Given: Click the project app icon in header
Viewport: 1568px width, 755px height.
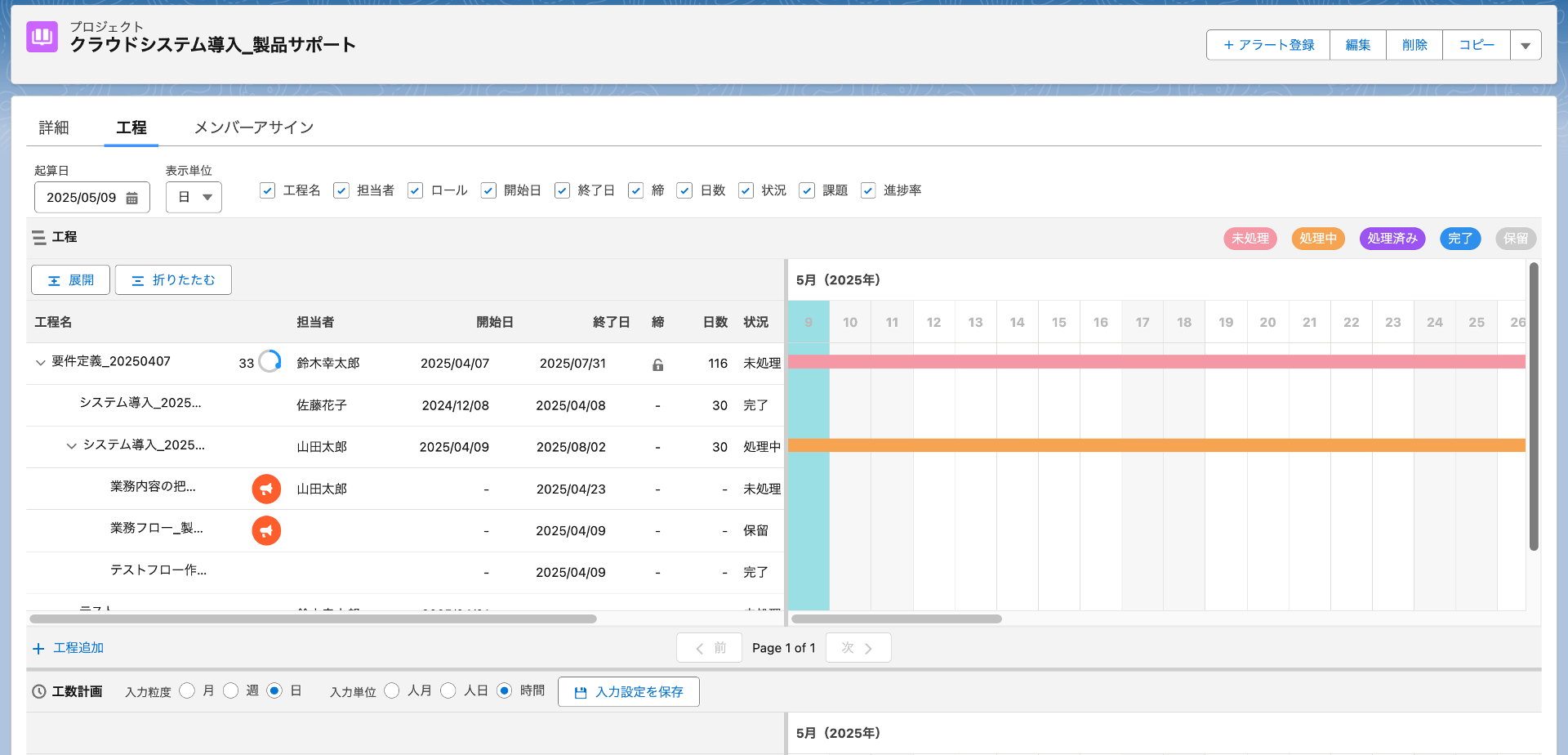Looking at the screenshot, I should [42, 37].
